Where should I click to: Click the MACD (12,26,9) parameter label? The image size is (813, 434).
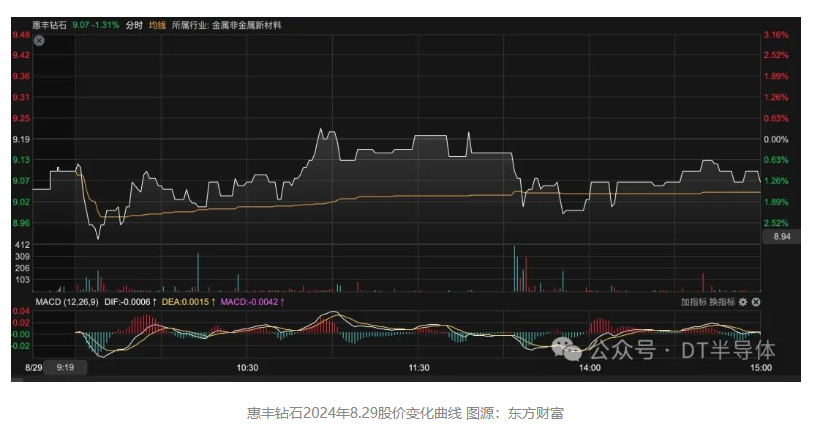66,302
